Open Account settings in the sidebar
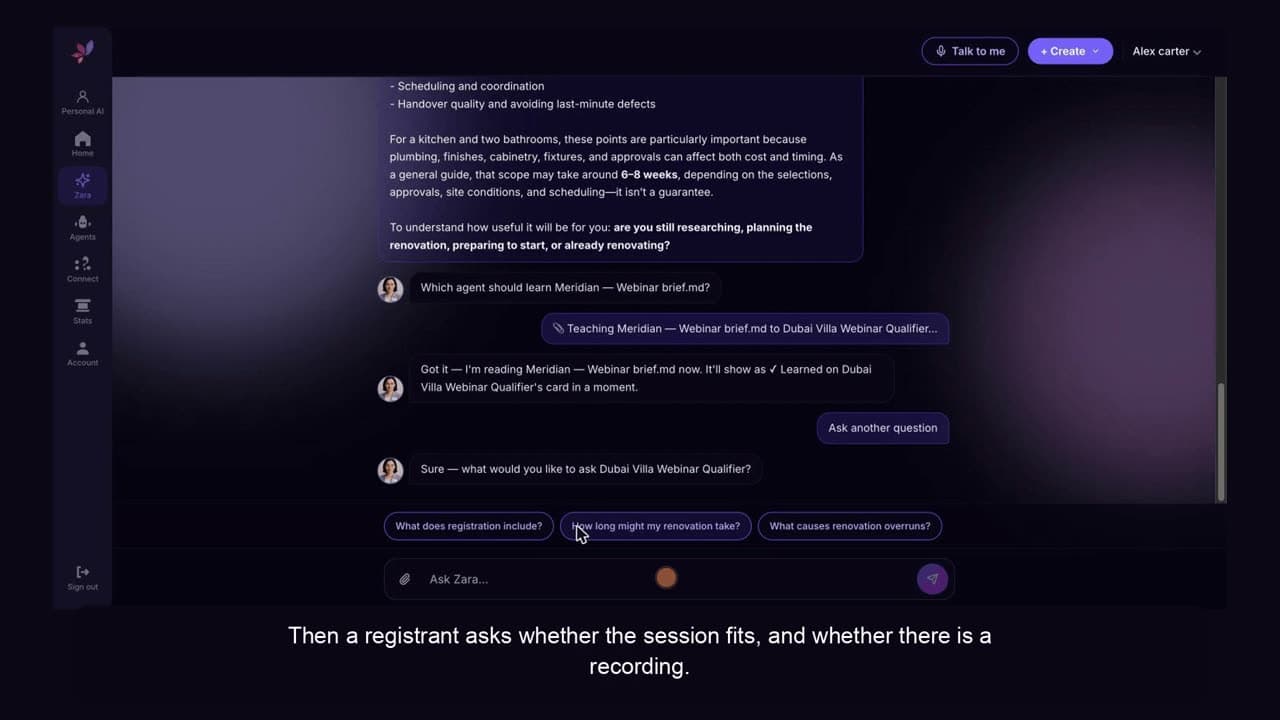Viewport: 1280px width, 720px height. pos(82,353)
